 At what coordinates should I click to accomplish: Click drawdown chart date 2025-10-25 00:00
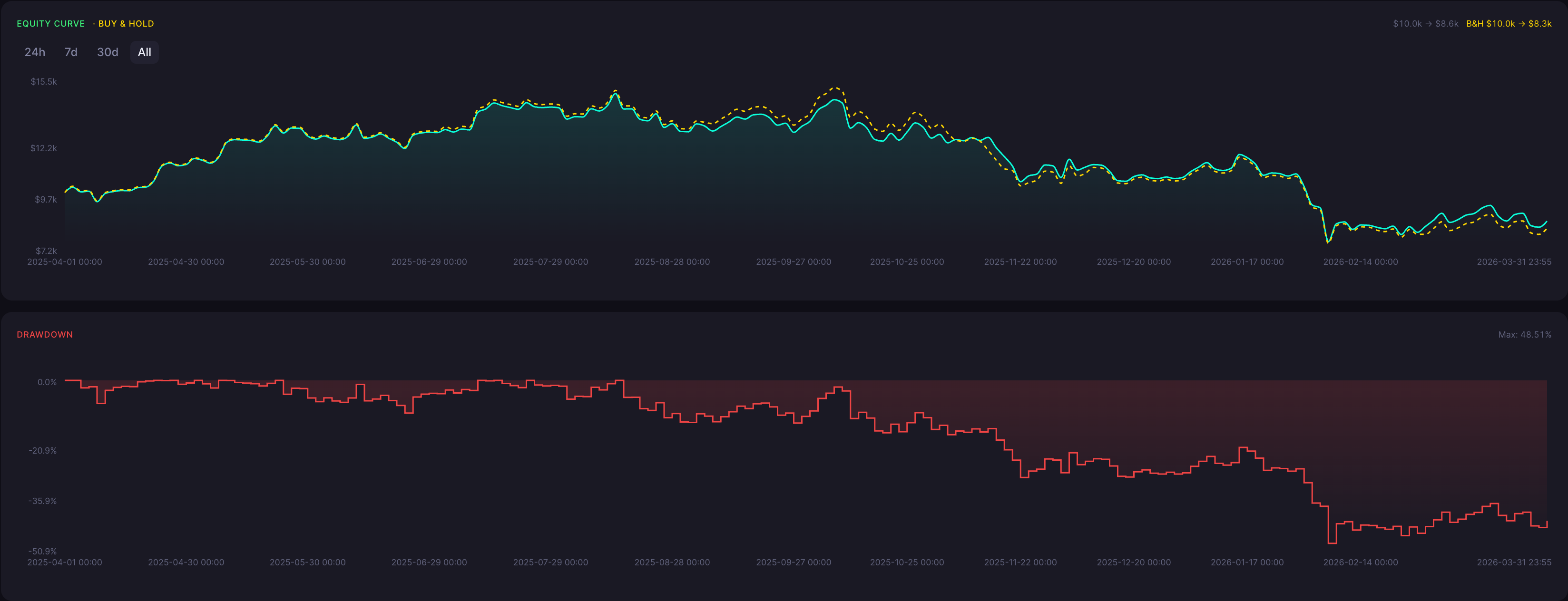pyautogui.click(x=907, y=562)
